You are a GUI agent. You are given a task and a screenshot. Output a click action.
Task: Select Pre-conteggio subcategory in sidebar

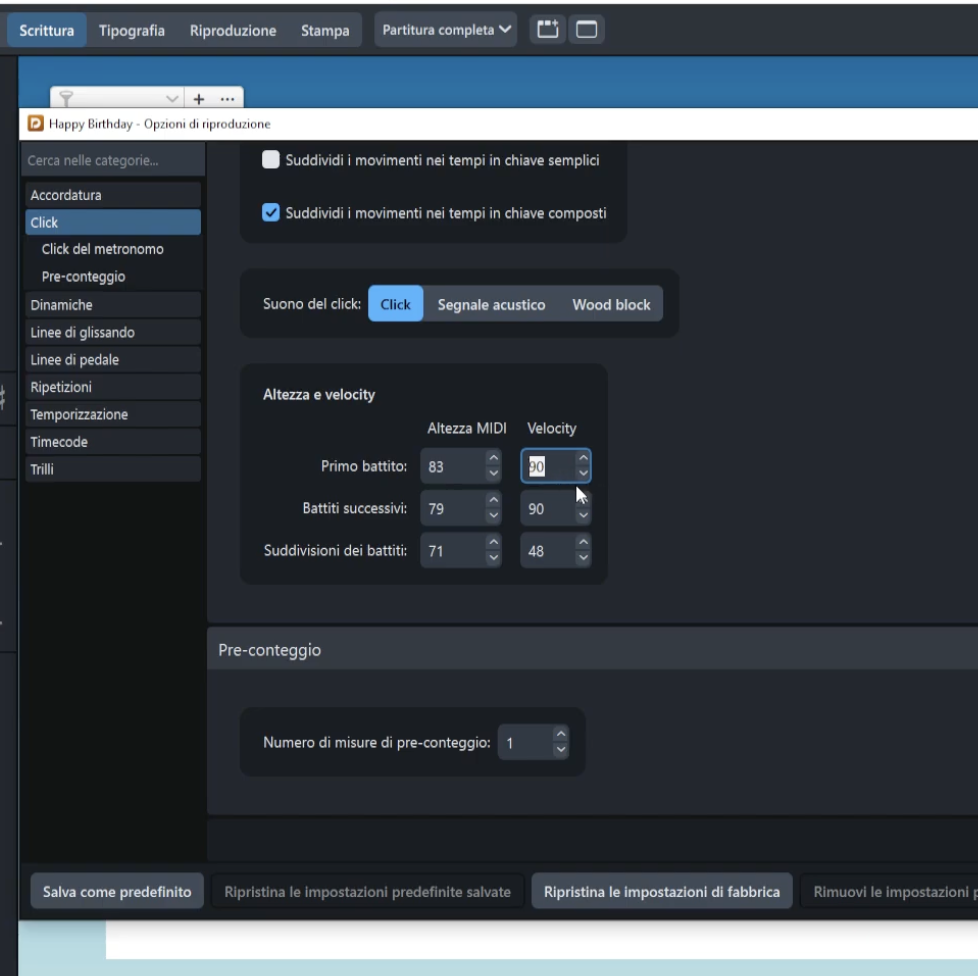[x=83, y=276]
